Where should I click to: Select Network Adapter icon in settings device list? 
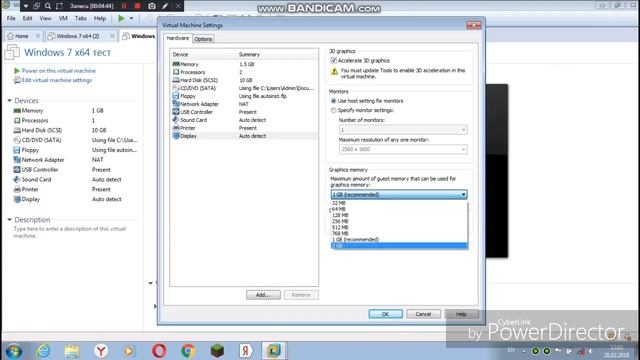click(x=176, y=104)
